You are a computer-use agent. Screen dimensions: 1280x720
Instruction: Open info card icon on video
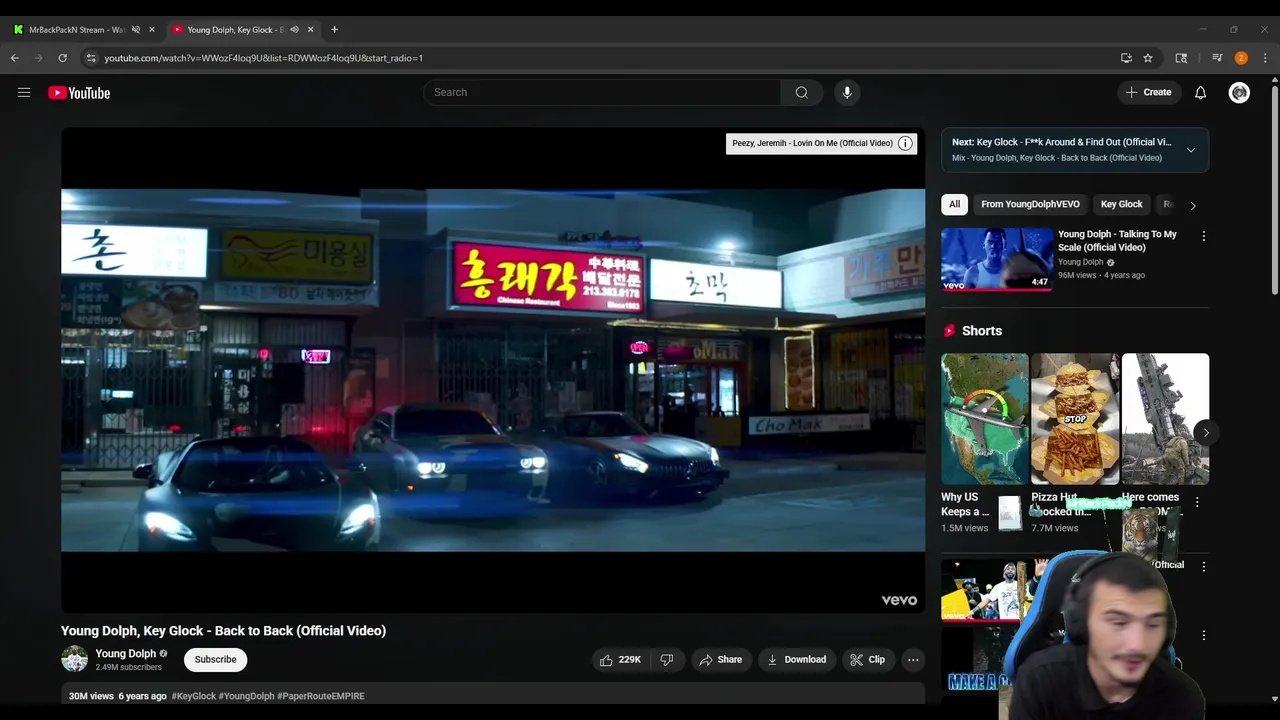[x=905, y=143]
